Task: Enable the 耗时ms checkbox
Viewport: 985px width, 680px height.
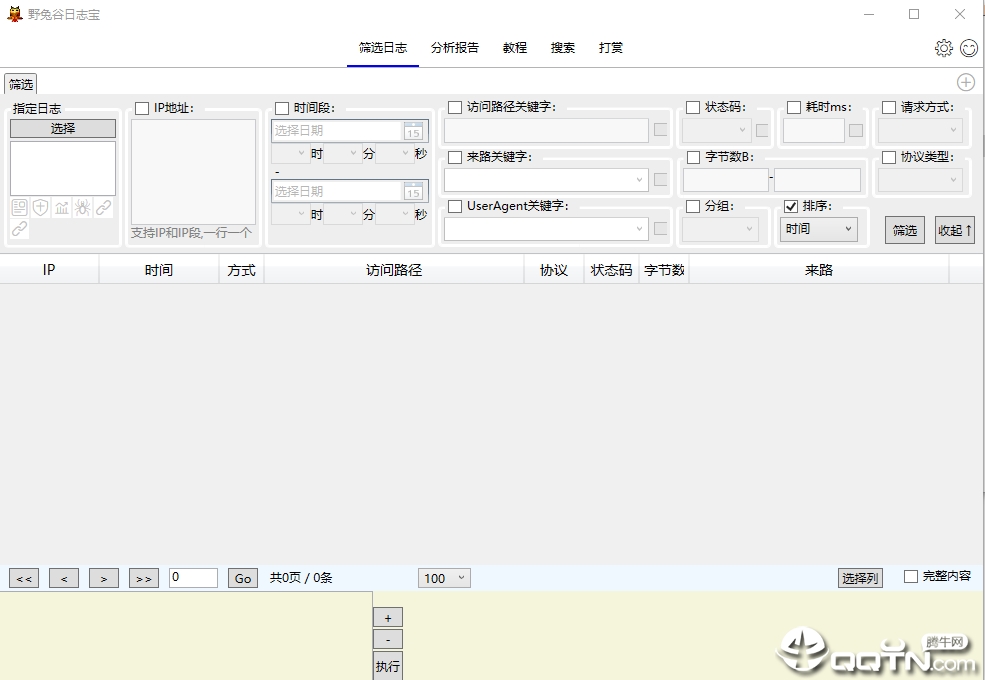Action: click(794, 107)
